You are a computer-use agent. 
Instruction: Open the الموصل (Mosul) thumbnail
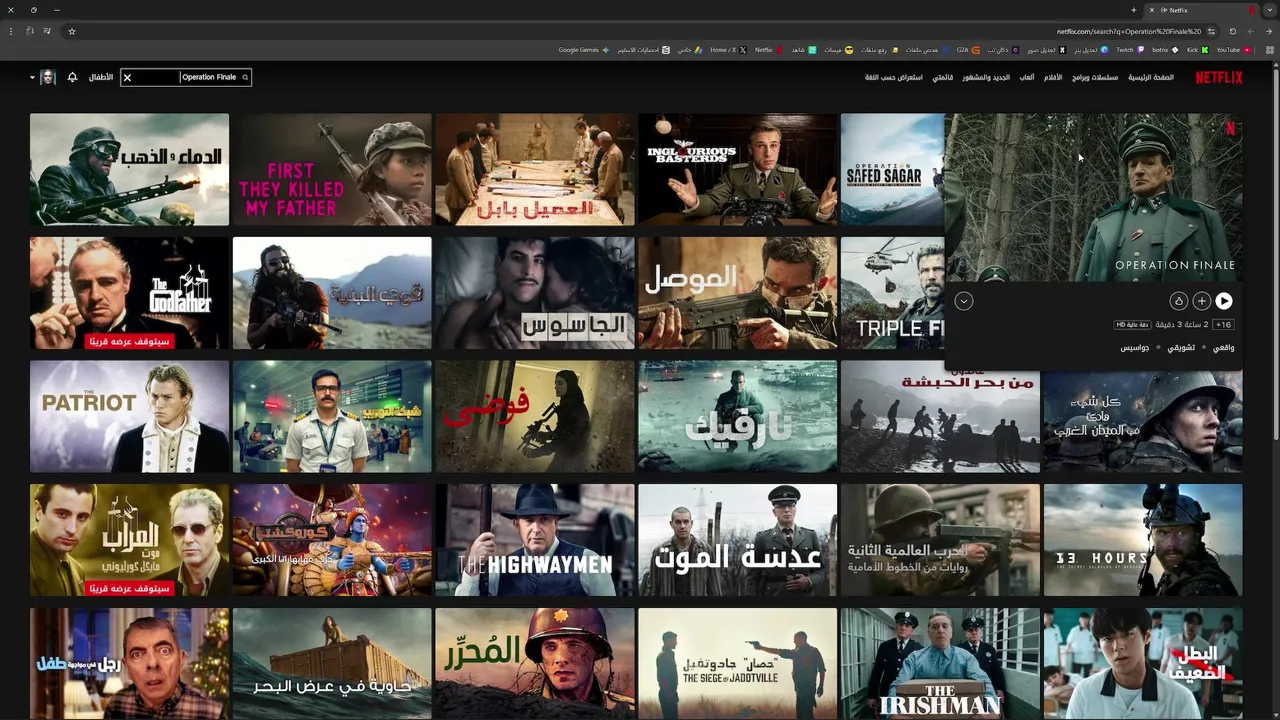point(738,293)
